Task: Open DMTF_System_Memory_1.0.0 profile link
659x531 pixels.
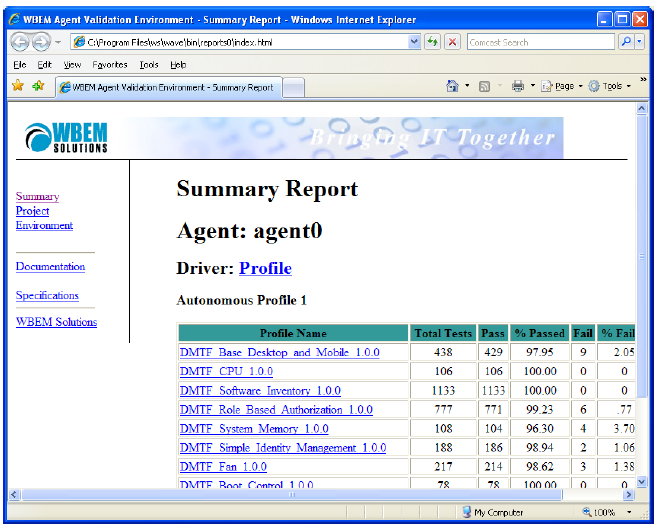Action: [254, 429]
